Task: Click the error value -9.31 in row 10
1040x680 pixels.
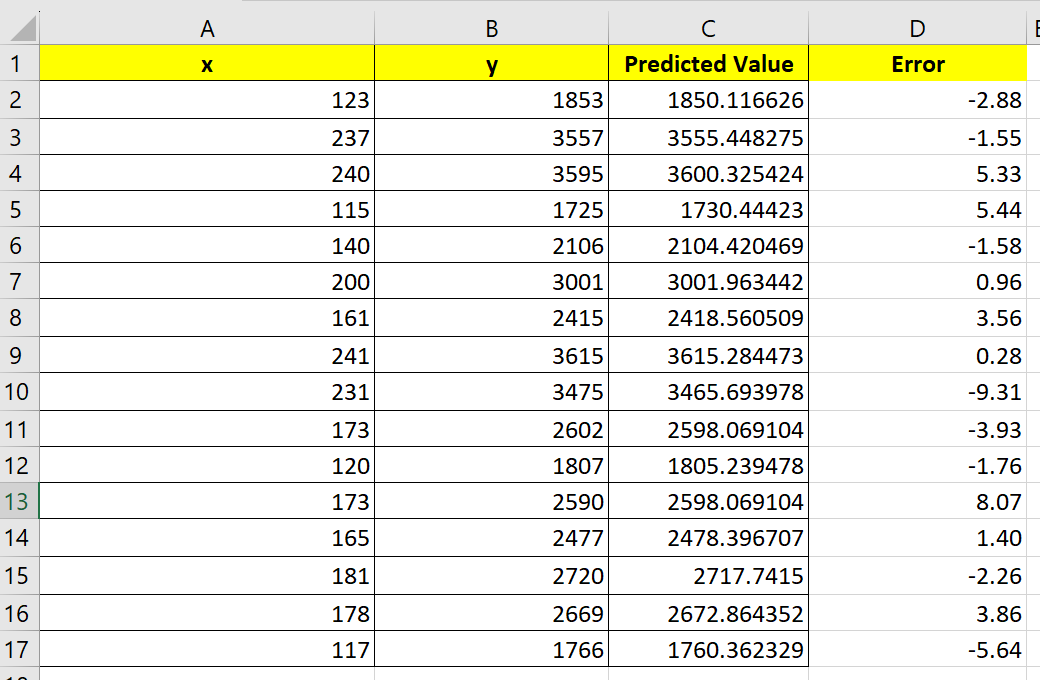Action: (x=917, y=392)
